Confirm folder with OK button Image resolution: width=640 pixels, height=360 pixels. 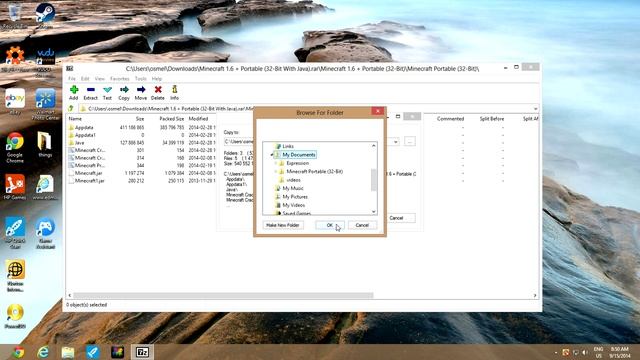pyautogui.click(x=330, y=225)
